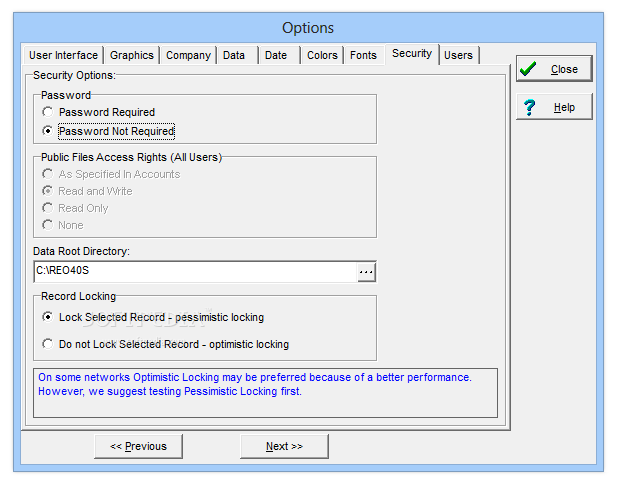
Task: Select As Specified In Accounts option
Action: tap(111, 174)
